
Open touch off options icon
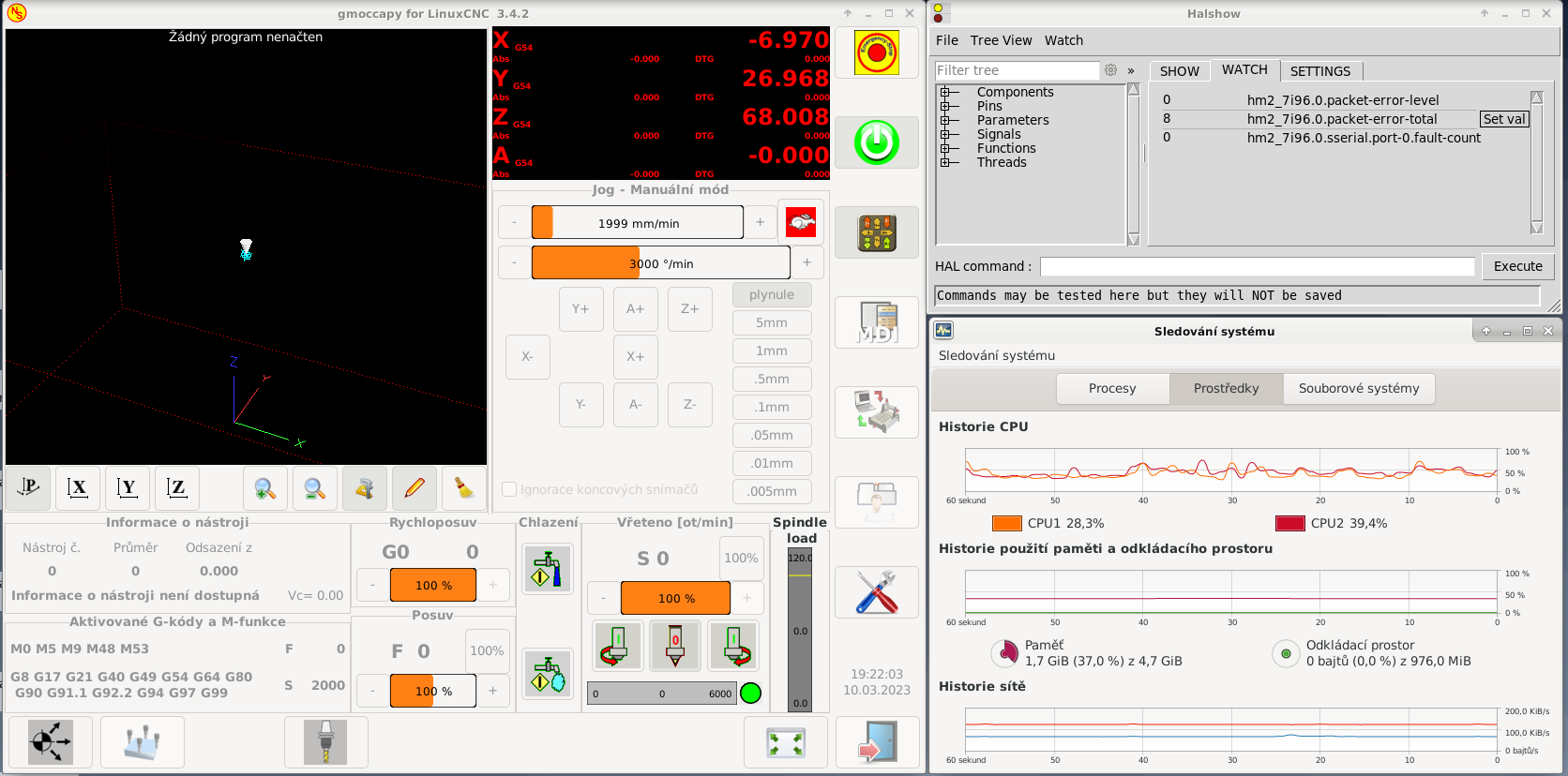[x=143, y=742]
